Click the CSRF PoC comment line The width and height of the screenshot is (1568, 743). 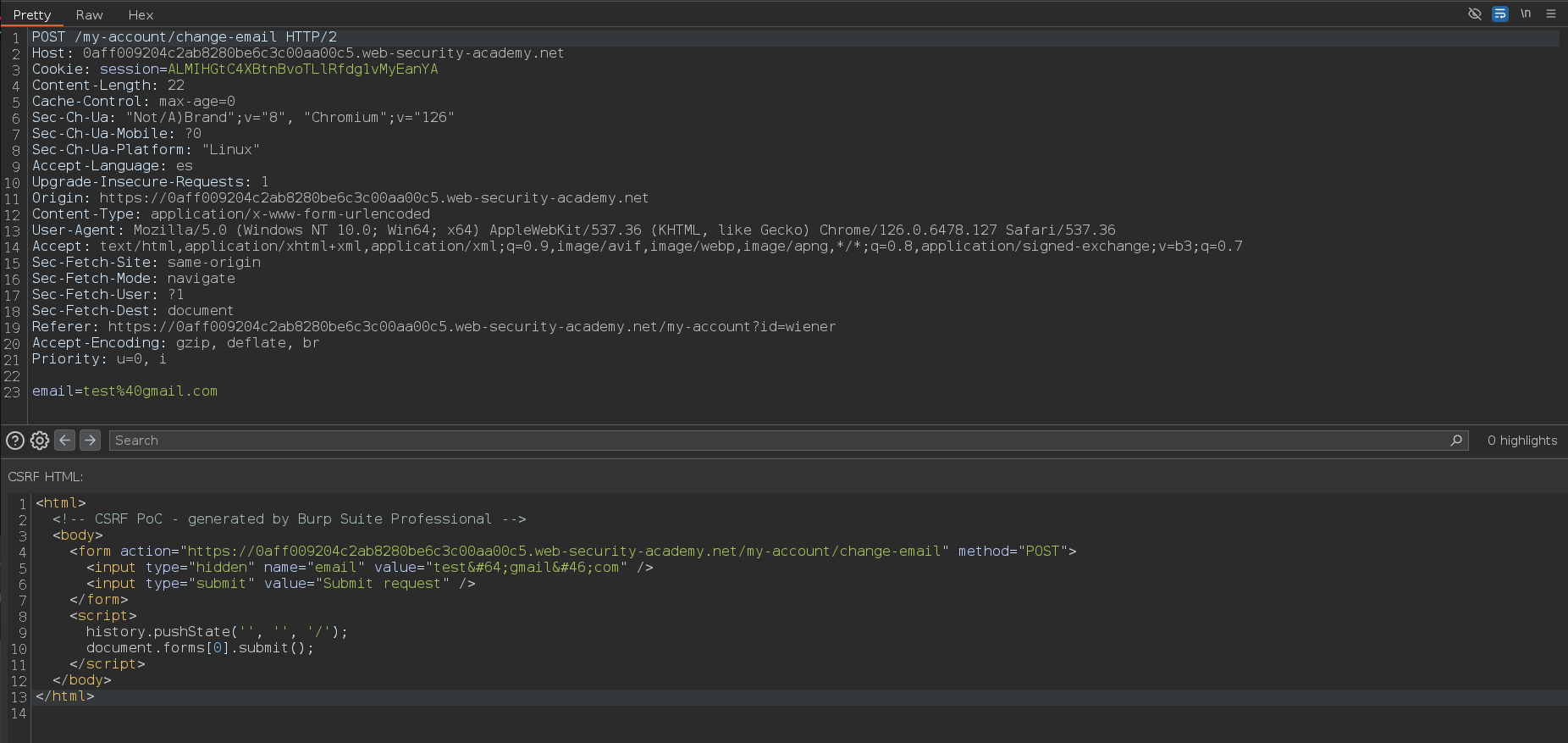point(290,519)
